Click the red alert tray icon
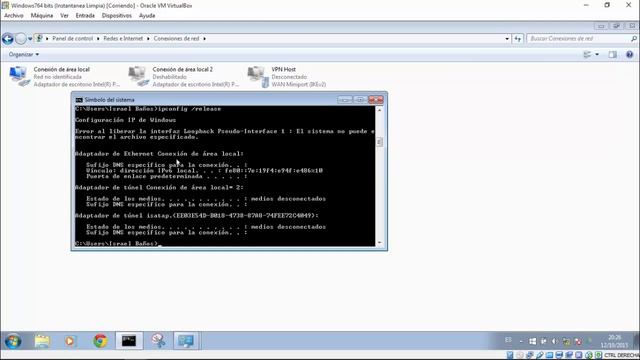 tap(578, 341)
